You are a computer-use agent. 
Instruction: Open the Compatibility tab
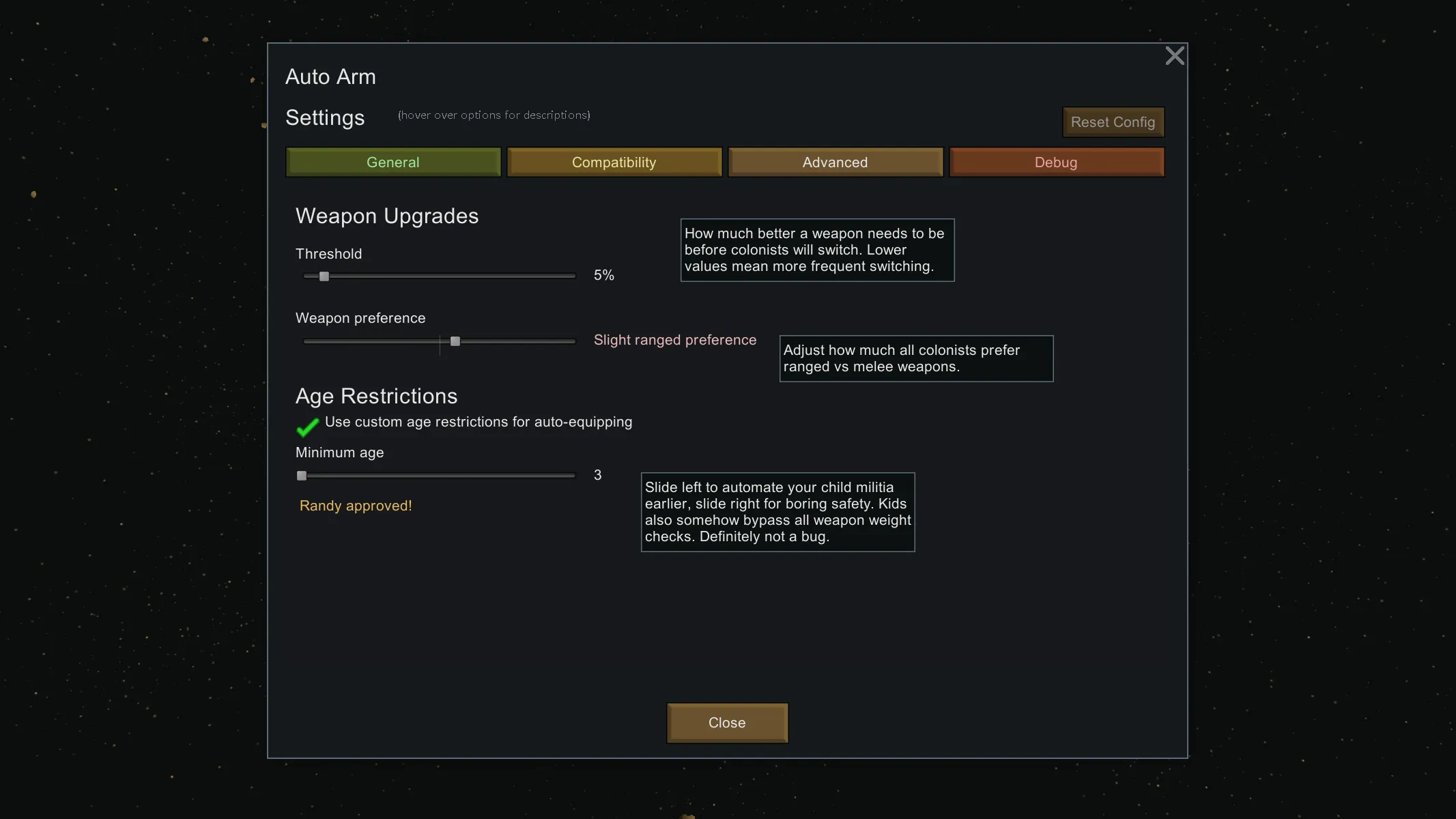coord(614,162)
